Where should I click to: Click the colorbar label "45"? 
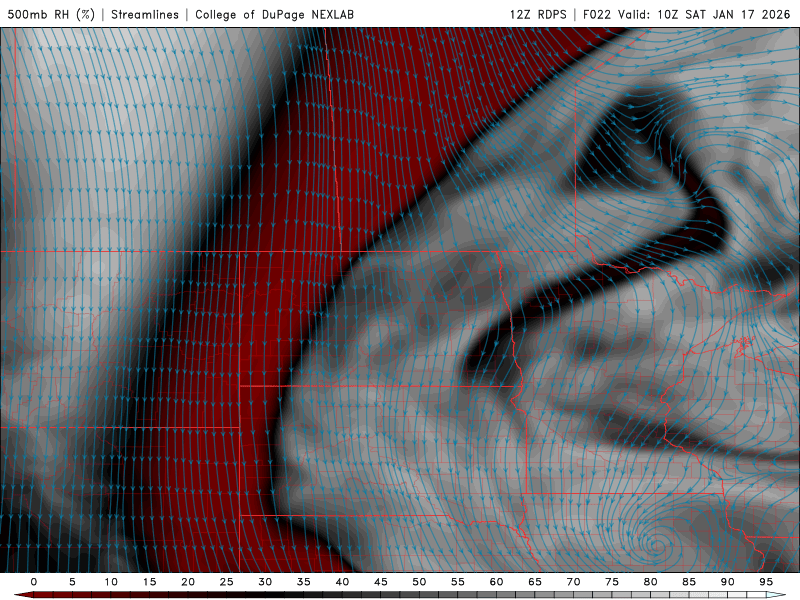tap(381, 582)
